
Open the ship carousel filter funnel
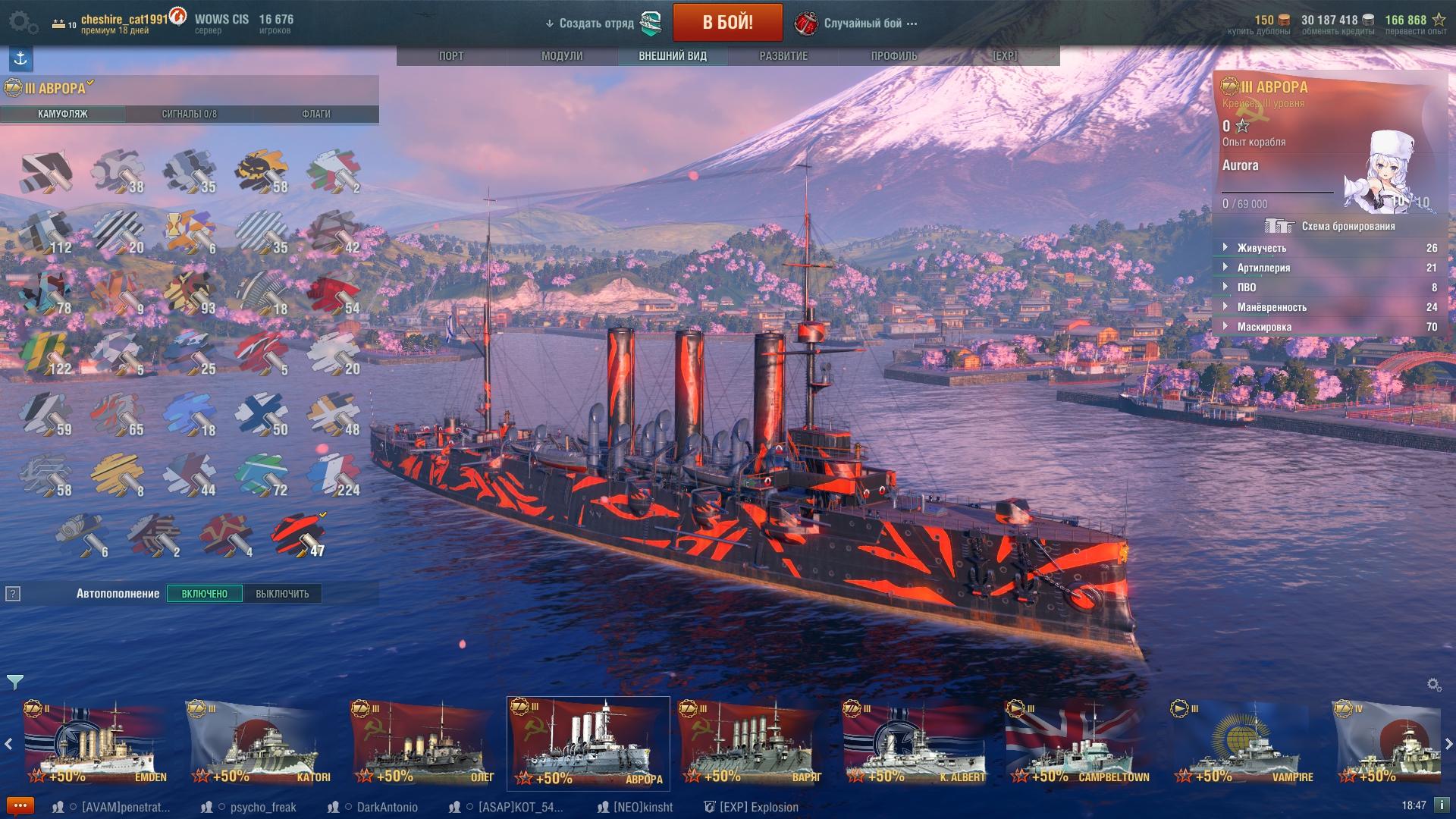[x=14, y=682]
